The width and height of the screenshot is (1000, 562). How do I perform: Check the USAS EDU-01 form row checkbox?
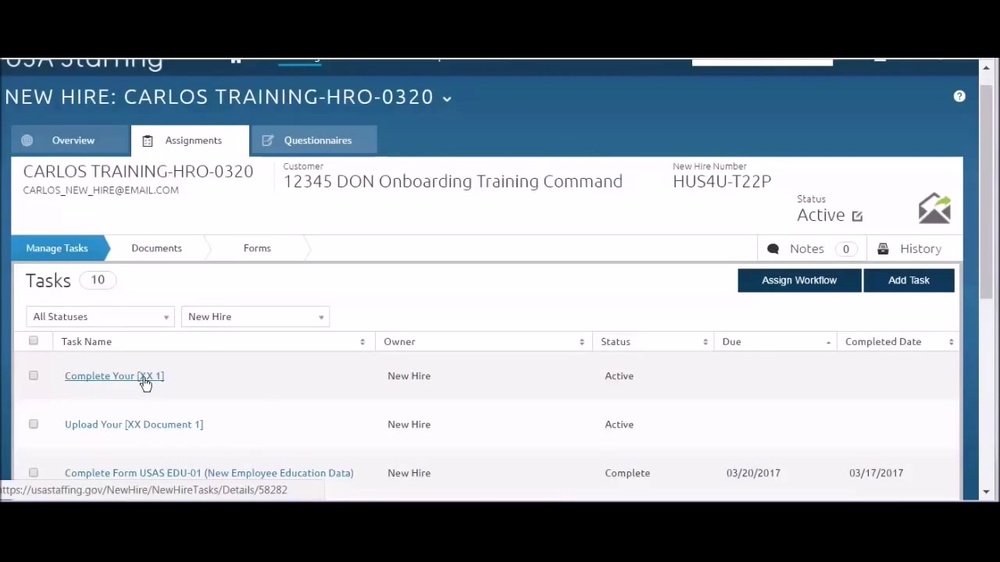click(x=33, y=473)
